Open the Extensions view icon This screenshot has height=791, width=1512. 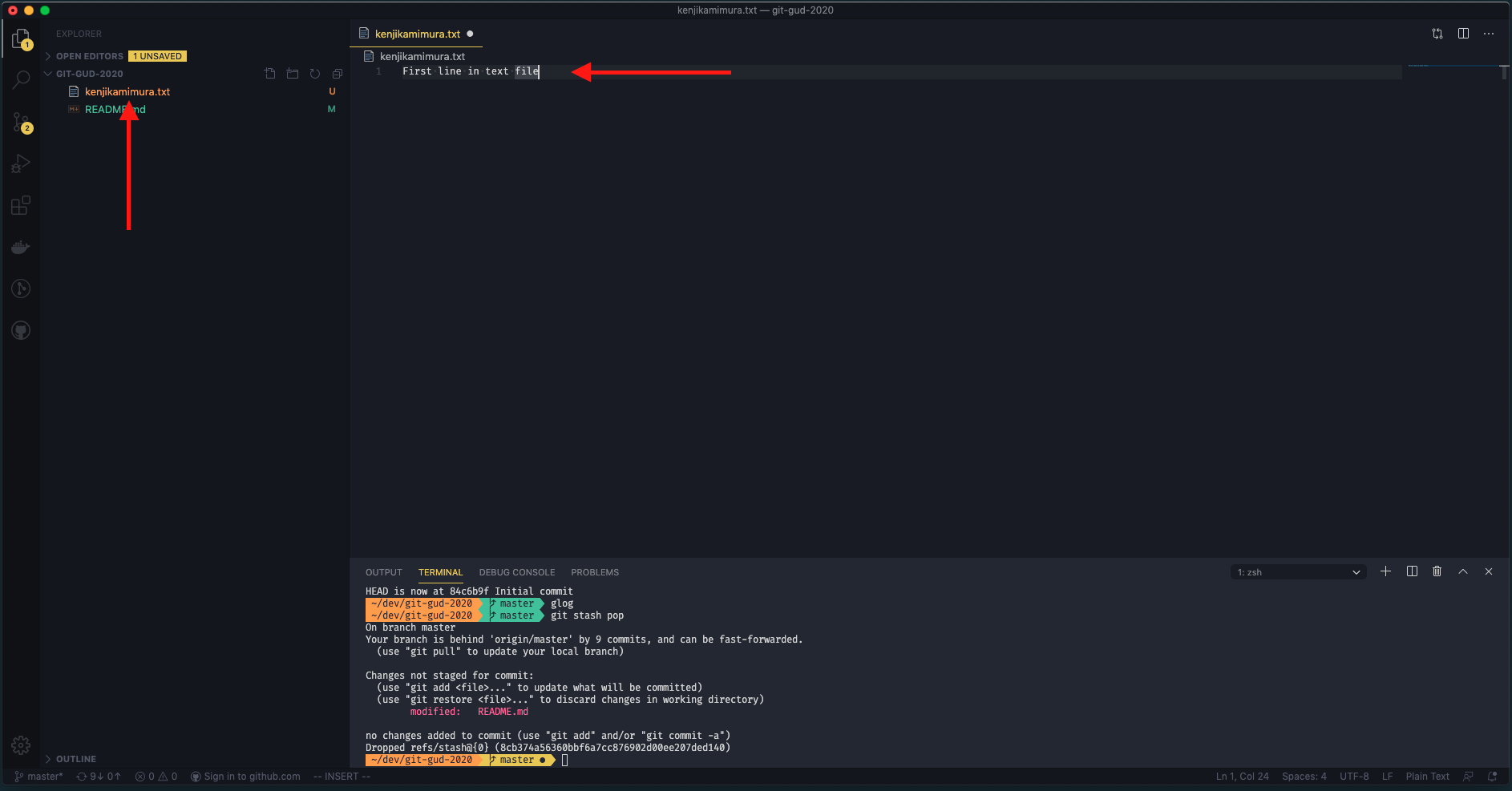(x=21, y=205)
